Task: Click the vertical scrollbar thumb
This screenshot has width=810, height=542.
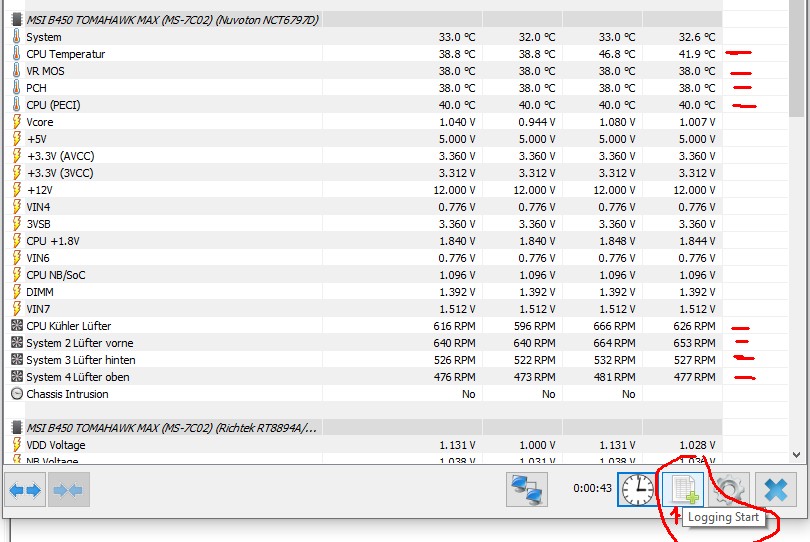Action: [x=796, y=58]
